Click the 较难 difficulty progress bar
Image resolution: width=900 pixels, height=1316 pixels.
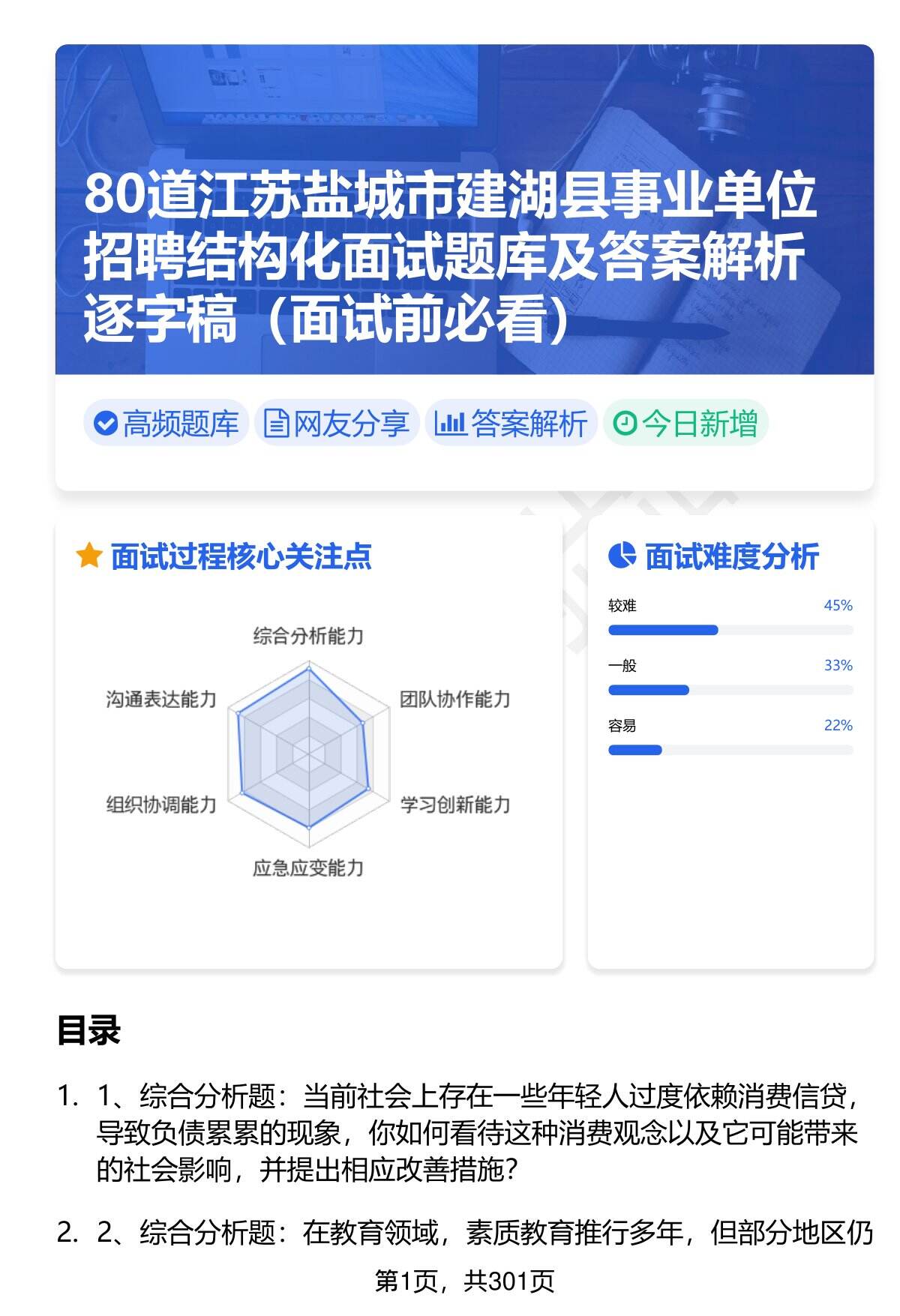pyautogui.click(x=730, y=630)
